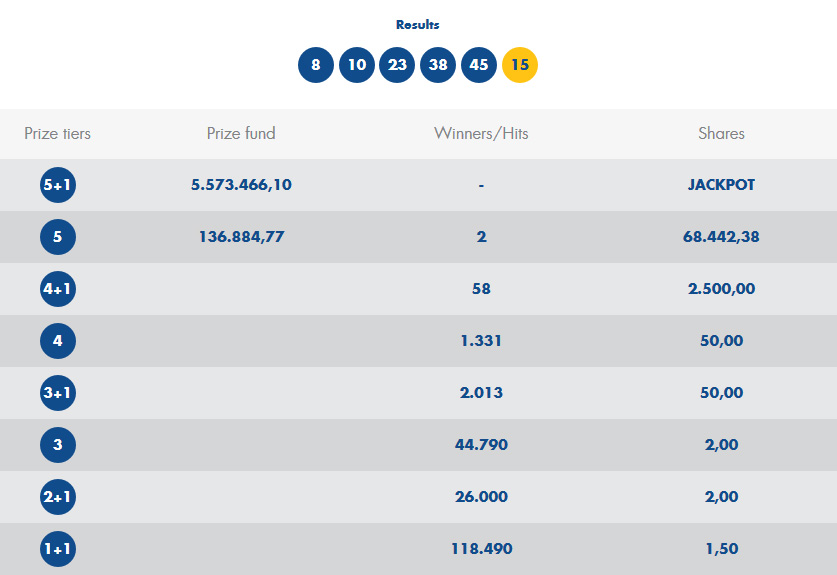Click the 2+1 prize tier badge
Screen dimensions: 837x575
pyautogui.click(x=58, y=497)
